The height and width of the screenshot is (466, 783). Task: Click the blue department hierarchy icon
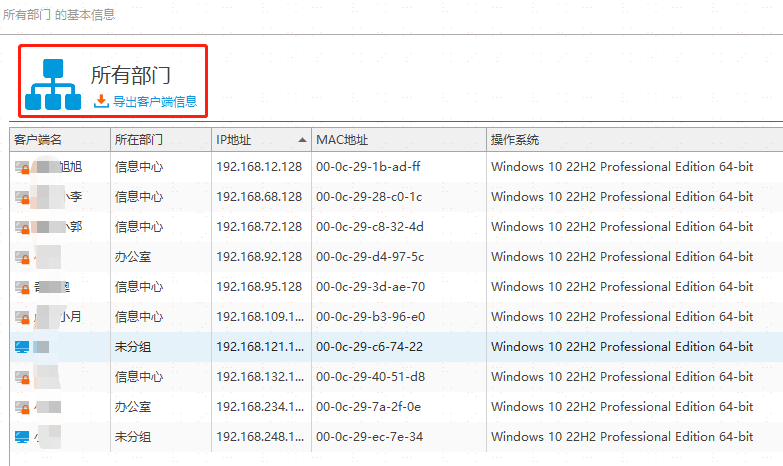[x=52, y=85]
